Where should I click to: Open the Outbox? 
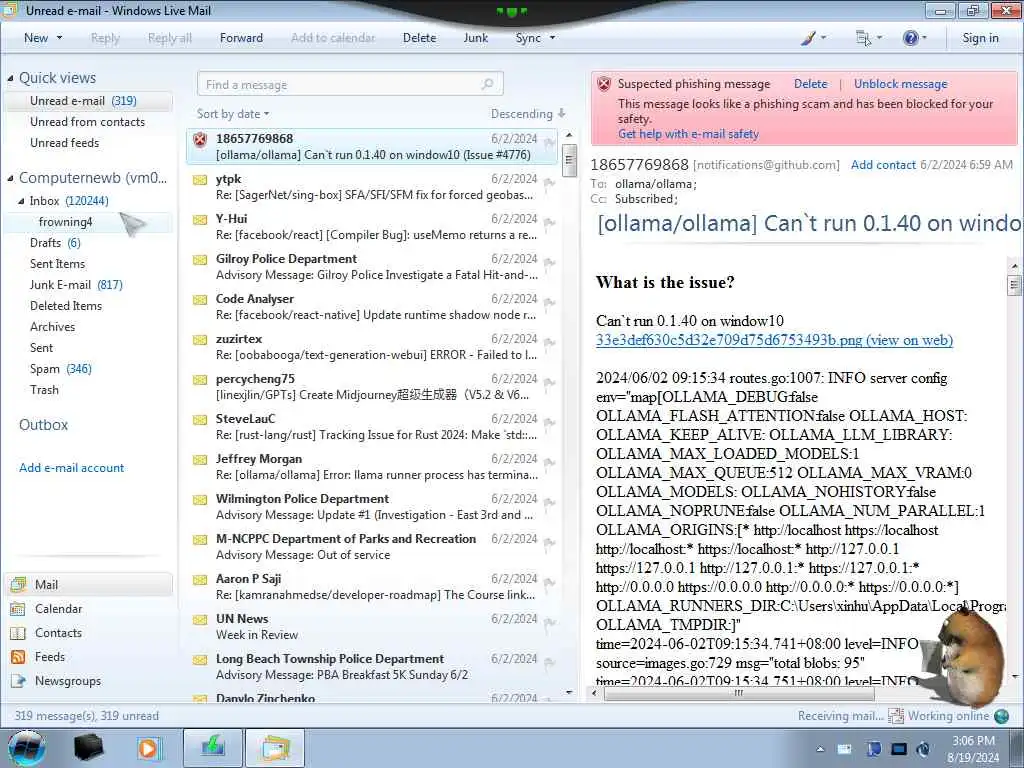click(x=43, y=424)
